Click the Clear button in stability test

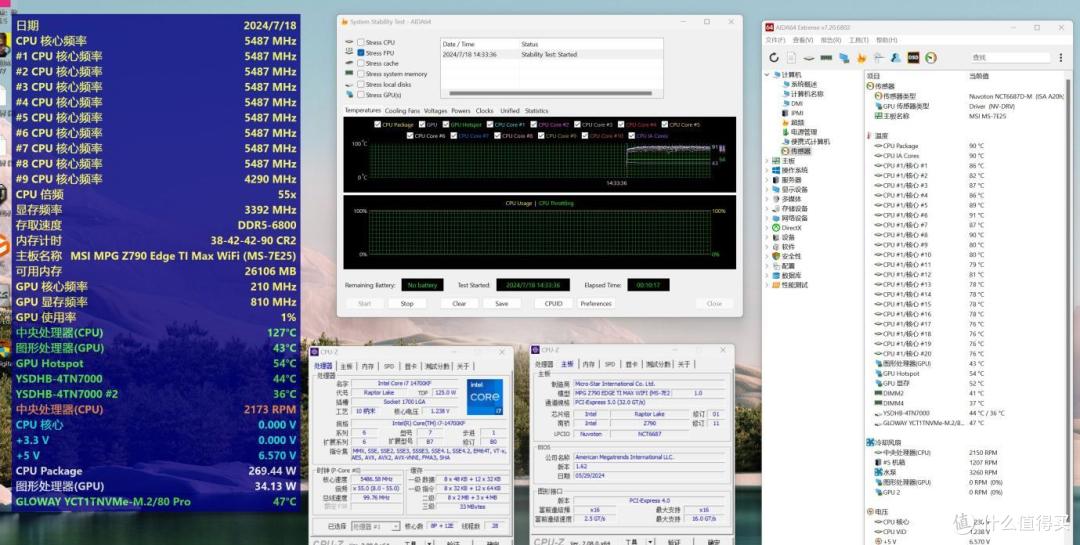(x=459, y=303)
